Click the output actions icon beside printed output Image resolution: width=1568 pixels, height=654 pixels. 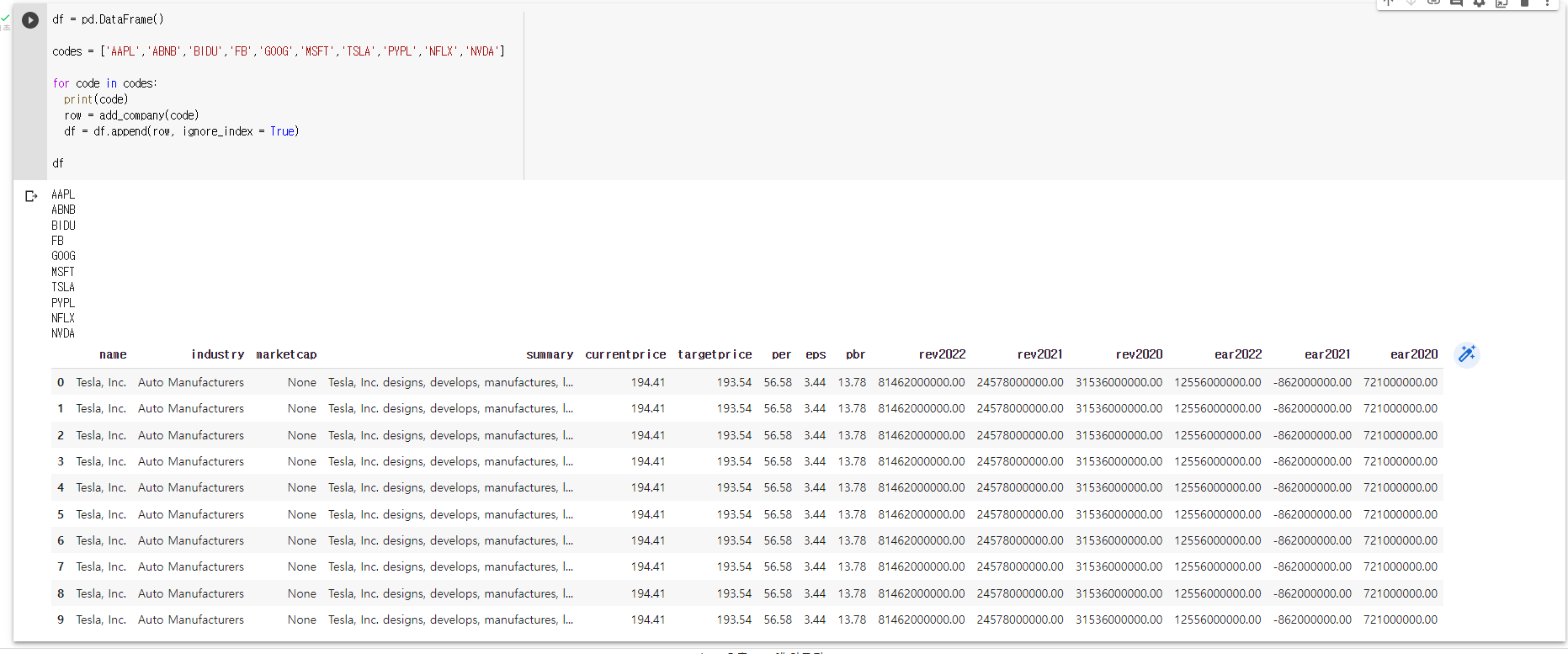(31, 196)
